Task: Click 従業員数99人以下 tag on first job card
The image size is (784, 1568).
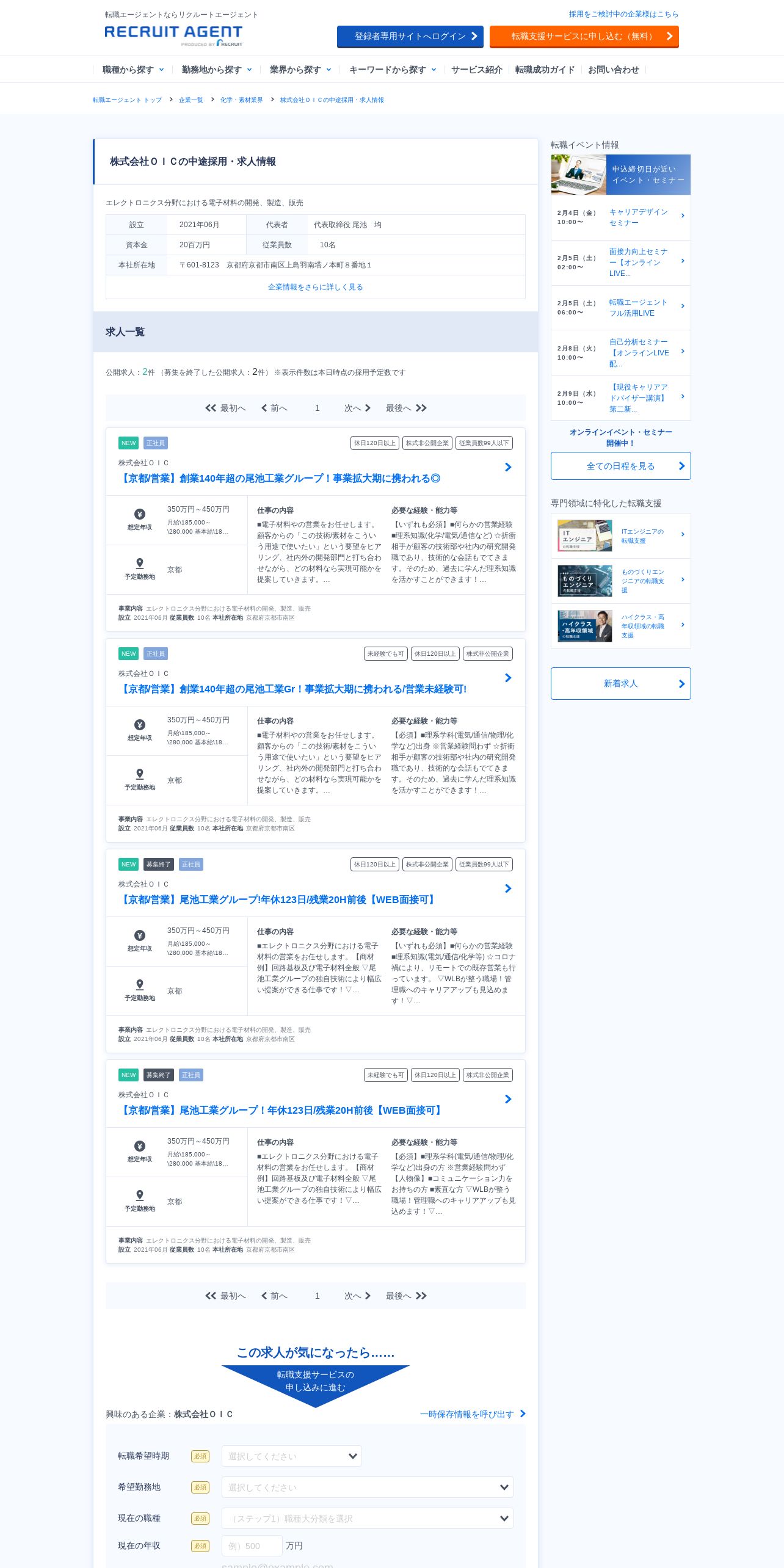Action: tap(484, 443)
